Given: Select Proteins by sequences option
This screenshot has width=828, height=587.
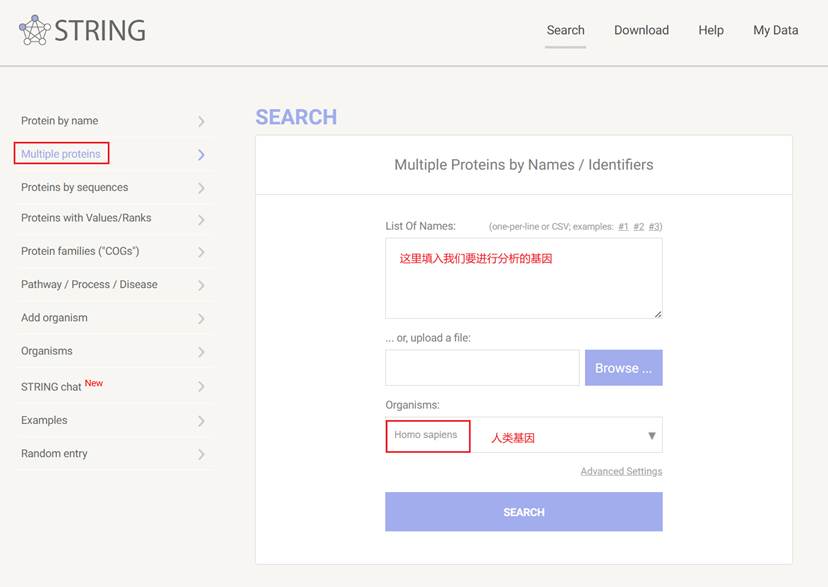Looking at the screenshot, I should (x=74, y=187).
